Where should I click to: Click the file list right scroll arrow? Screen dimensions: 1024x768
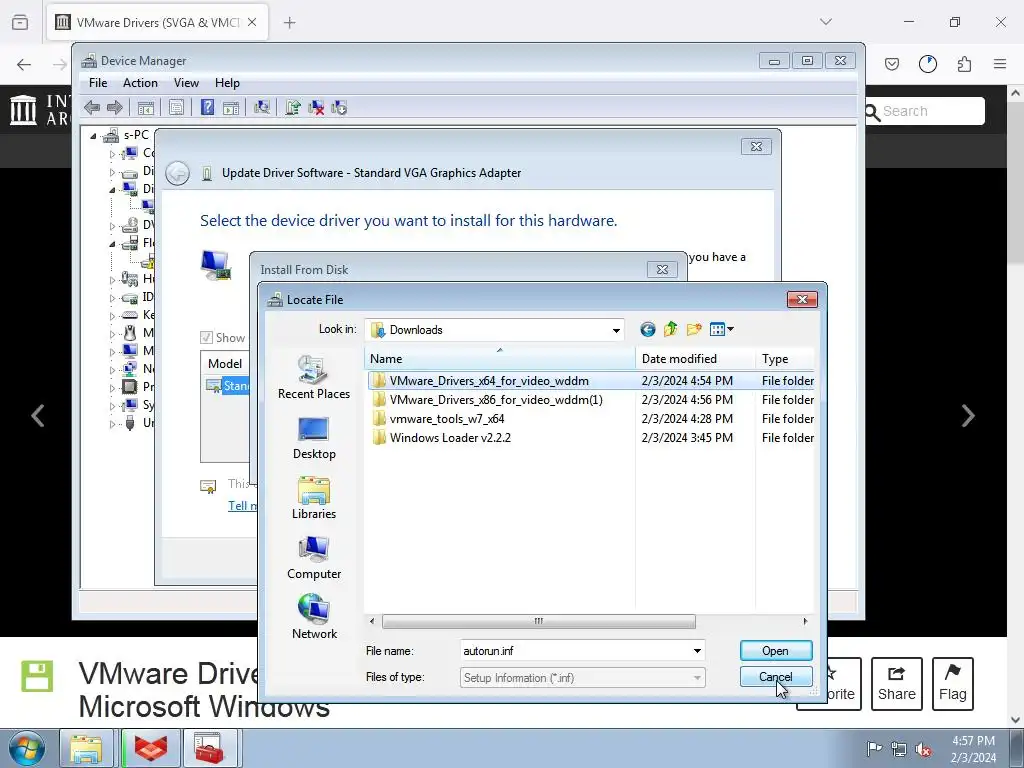point(805,621)
